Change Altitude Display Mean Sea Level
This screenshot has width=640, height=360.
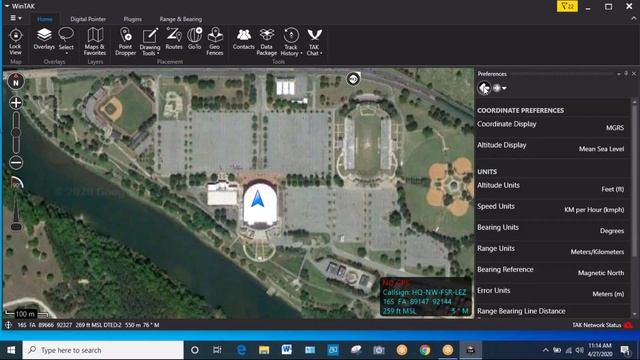tap(551, 147)
